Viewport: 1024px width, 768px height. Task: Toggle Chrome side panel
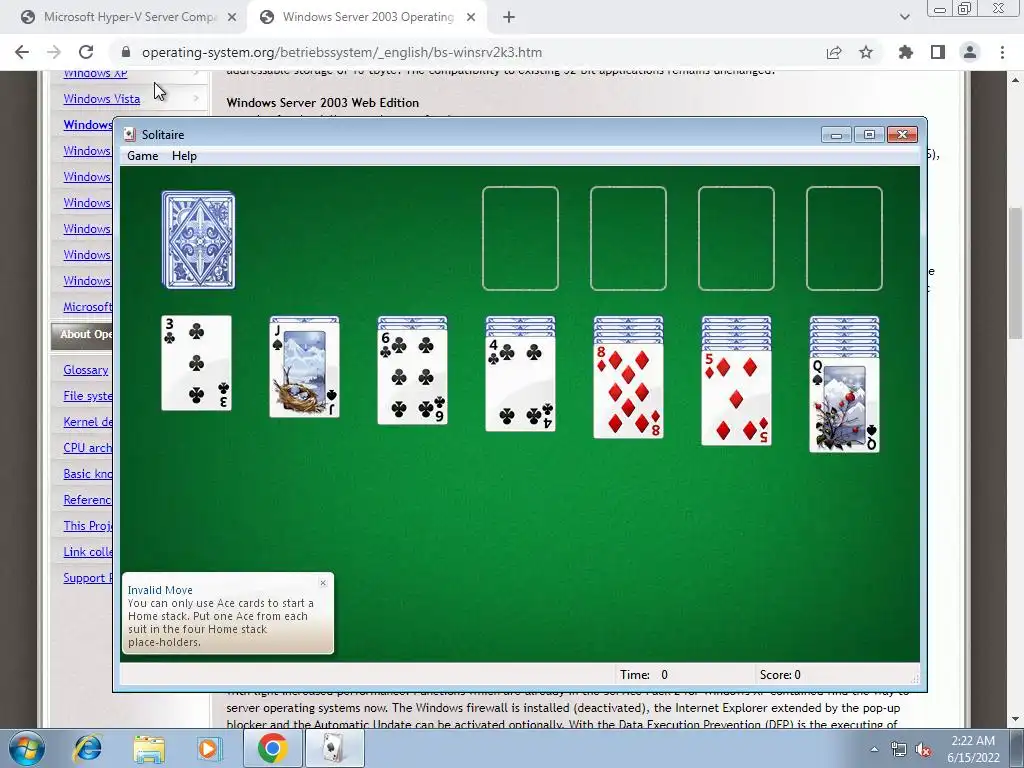(x=938, y=52)
